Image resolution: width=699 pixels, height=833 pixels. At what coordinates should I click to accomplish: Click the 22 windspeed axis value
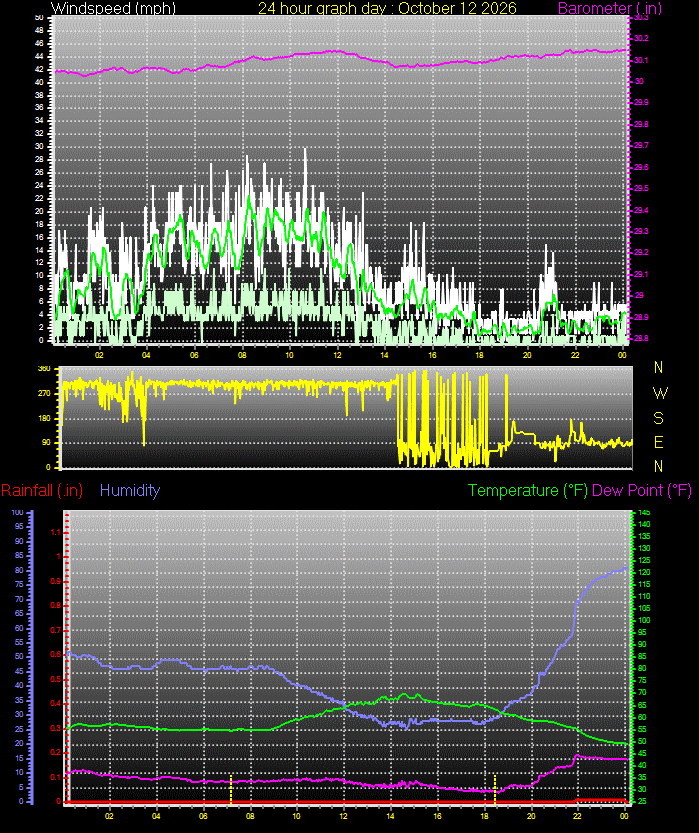[39, 198]
